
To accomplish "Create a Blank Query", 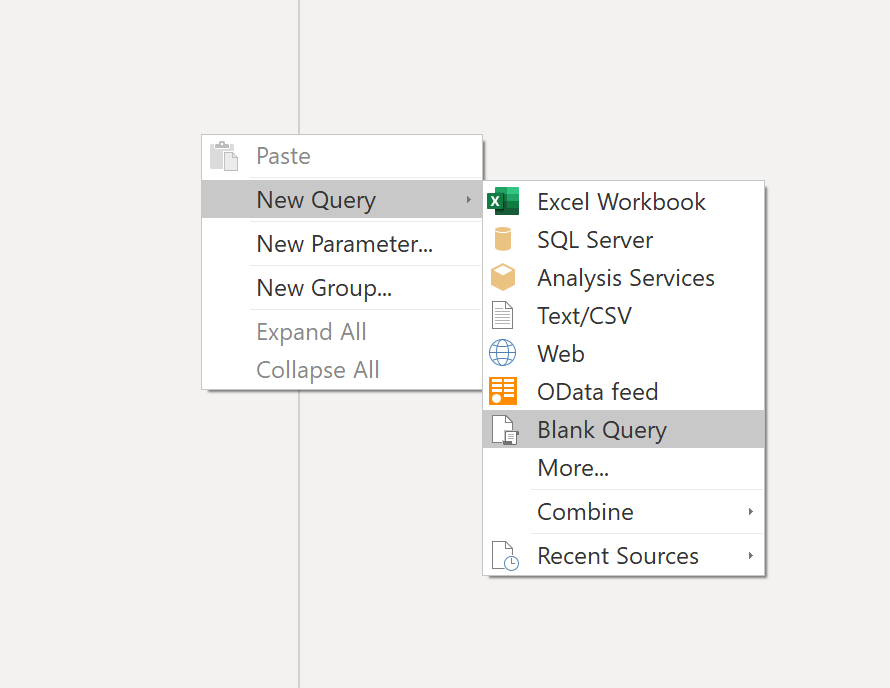I will 623,429.
